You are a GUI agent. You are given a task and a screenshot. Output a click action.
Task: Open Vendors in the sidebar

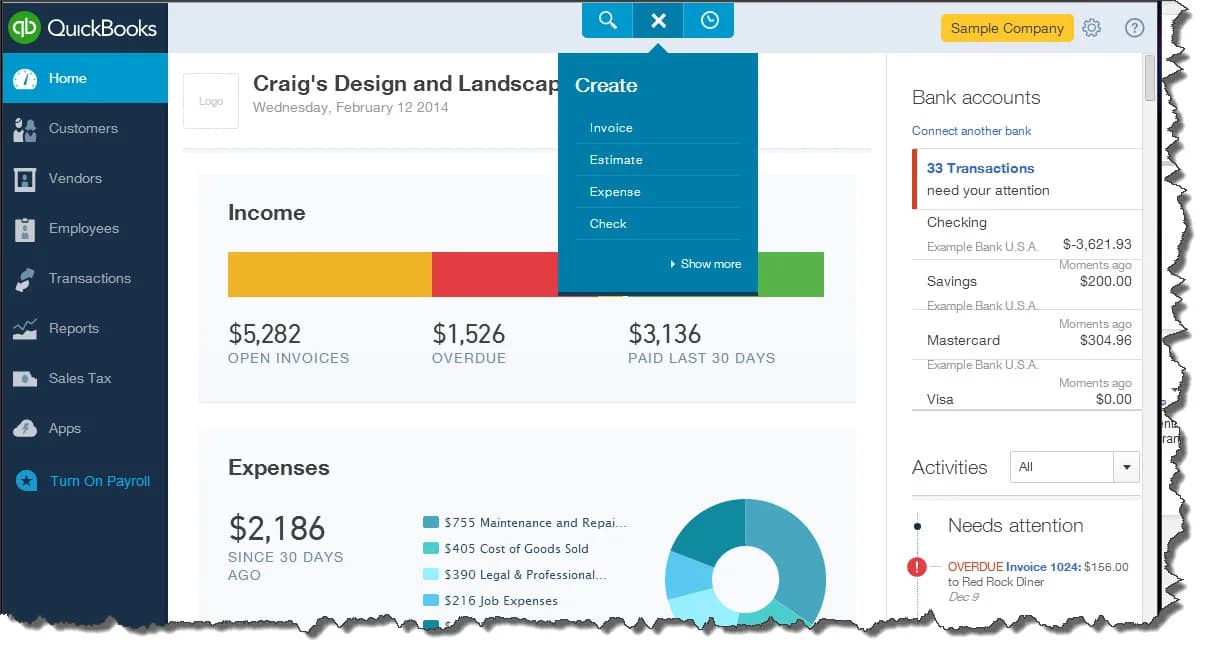85,178
